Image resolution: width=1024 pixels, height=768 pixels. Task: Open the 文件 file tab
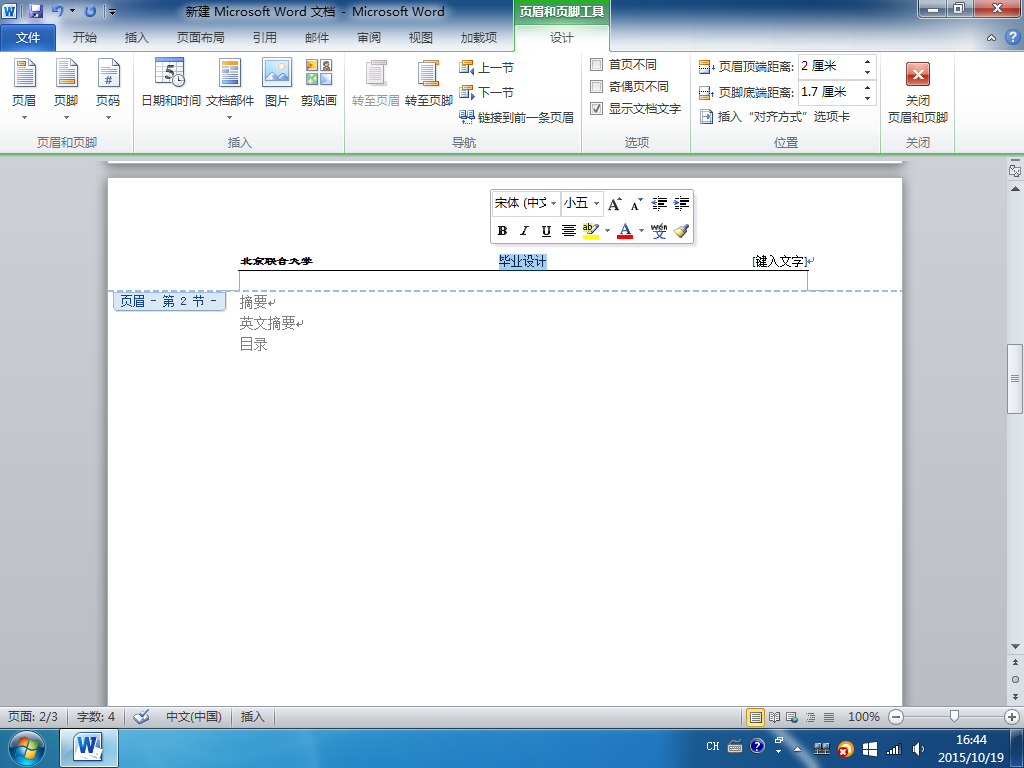28,38
